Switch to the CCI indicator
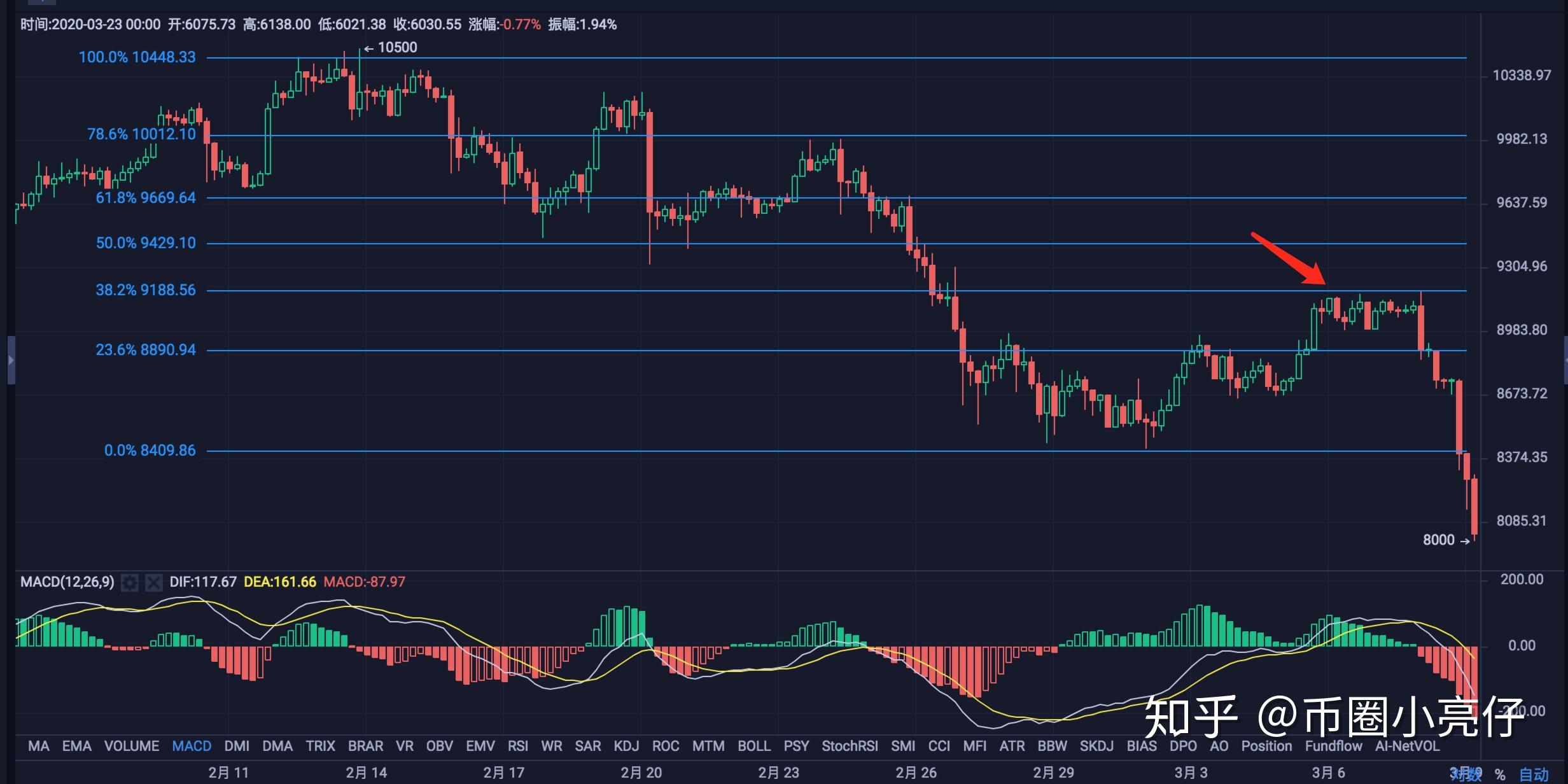Screen dimensions: 1568x784 click(x=939, y=746)
